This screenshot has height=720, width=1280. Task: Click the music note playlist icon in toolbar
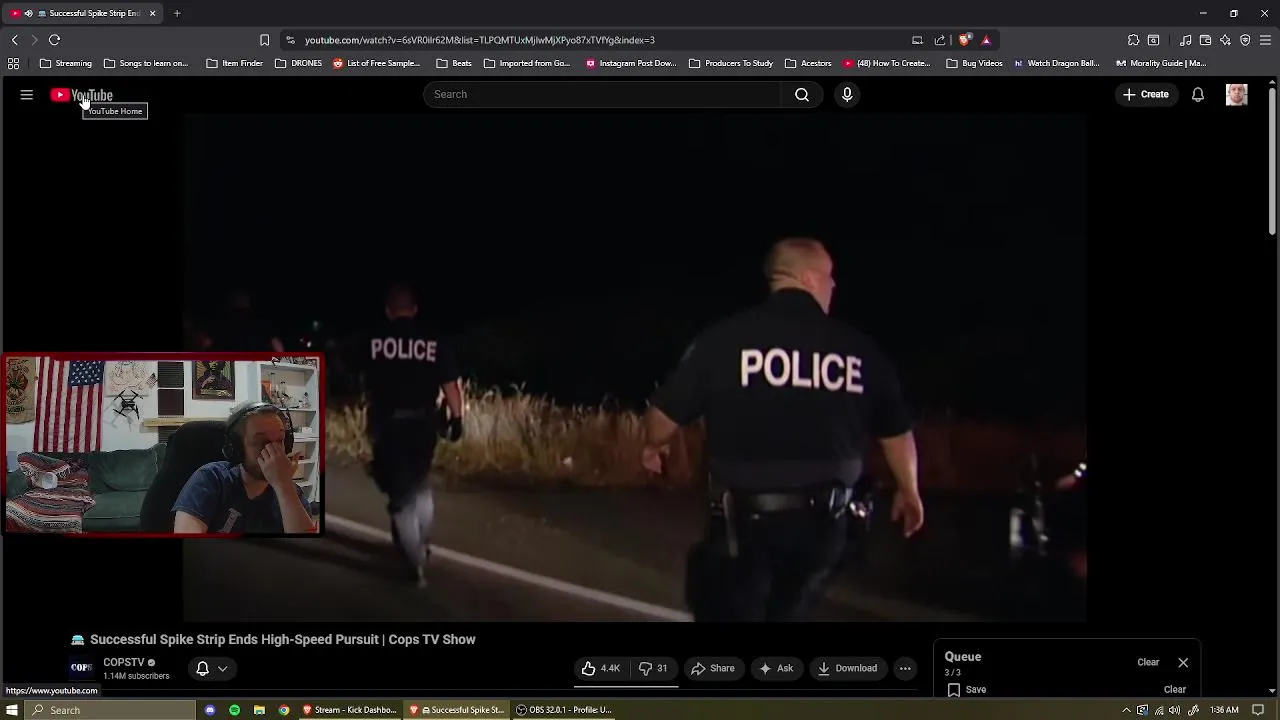(1185, 40)
